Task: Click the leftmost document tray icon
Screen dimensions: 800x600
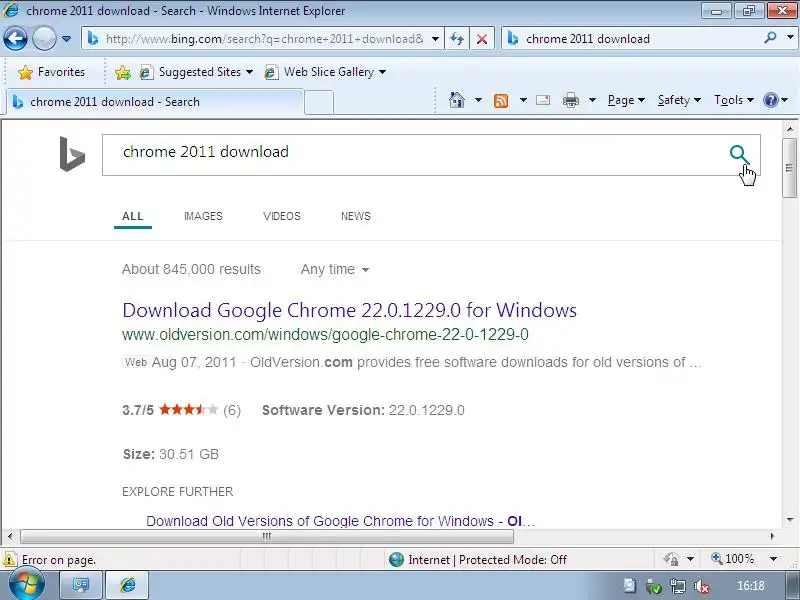Action: click(x=630, y=586)
